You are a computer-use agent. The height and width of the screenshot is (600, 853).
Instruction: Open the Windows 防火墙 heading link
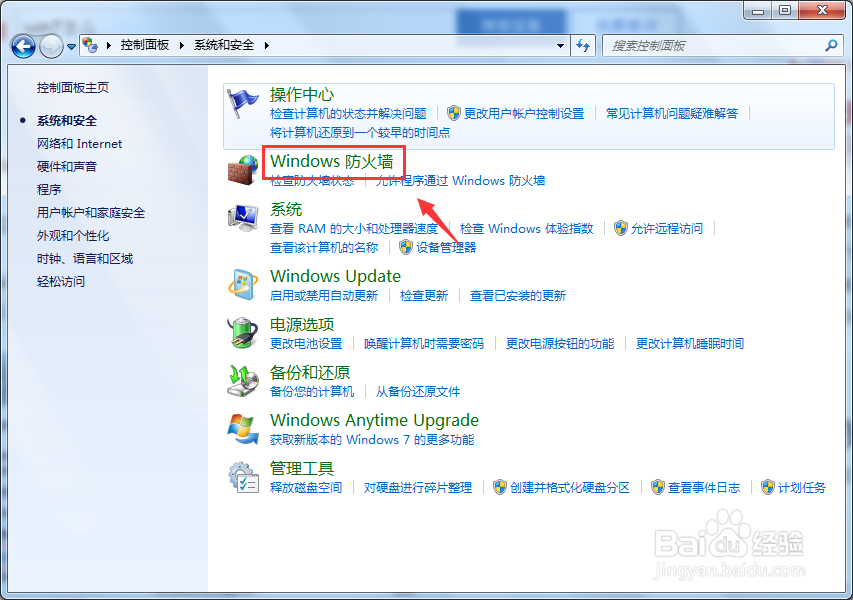tap(332, 162)
